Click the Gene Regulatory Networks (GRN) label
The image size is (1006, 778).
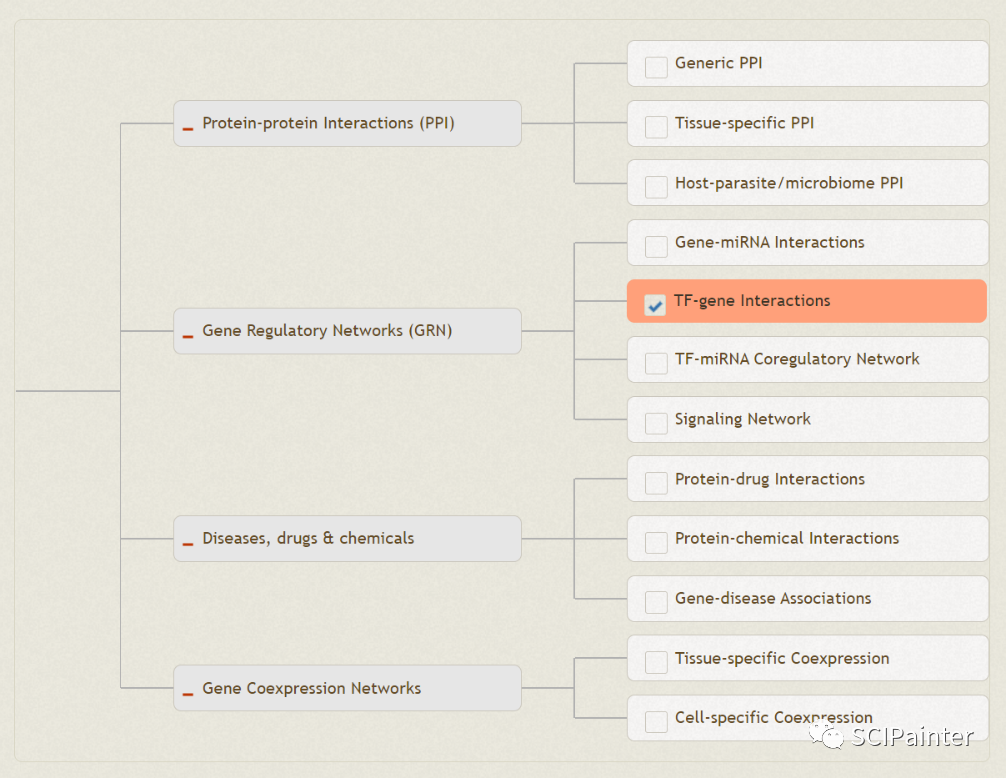click(327, 330)
